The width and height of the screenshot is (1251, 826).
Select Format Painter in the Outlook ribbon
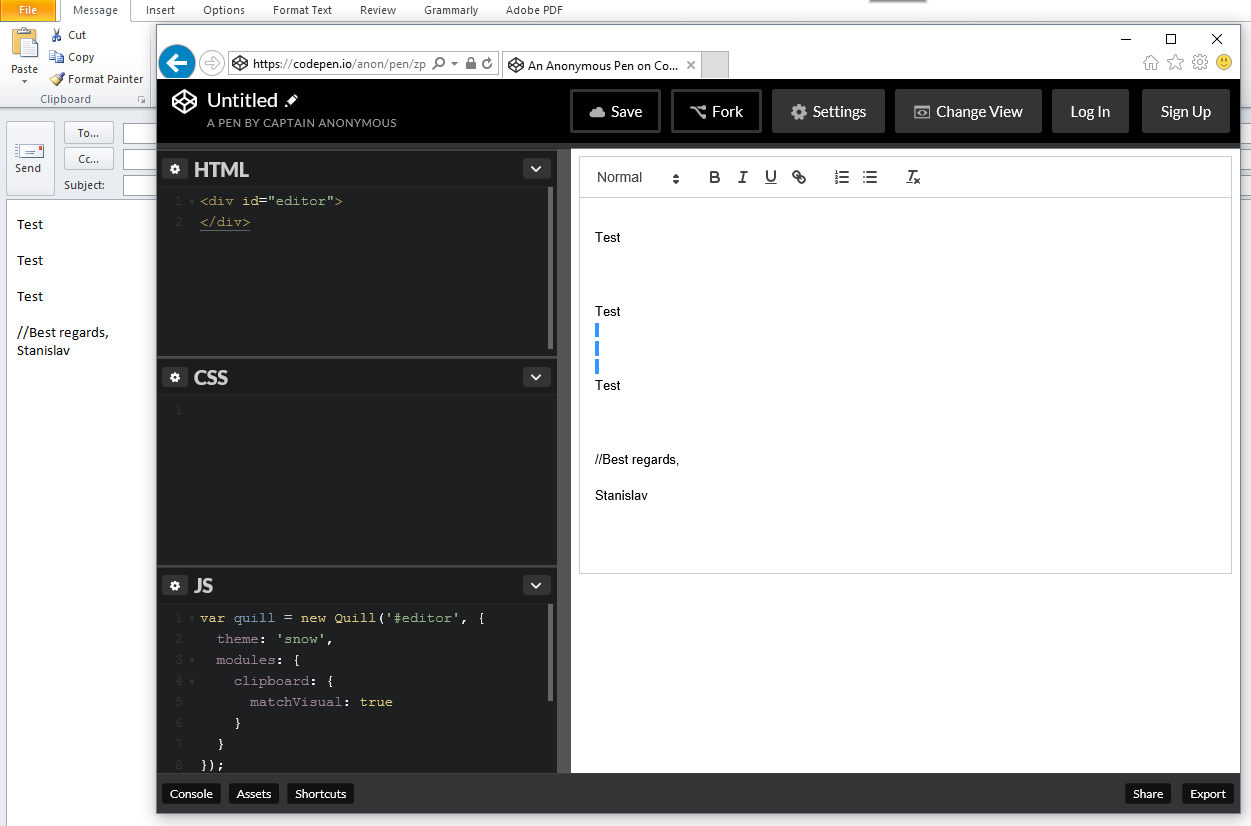96,79
